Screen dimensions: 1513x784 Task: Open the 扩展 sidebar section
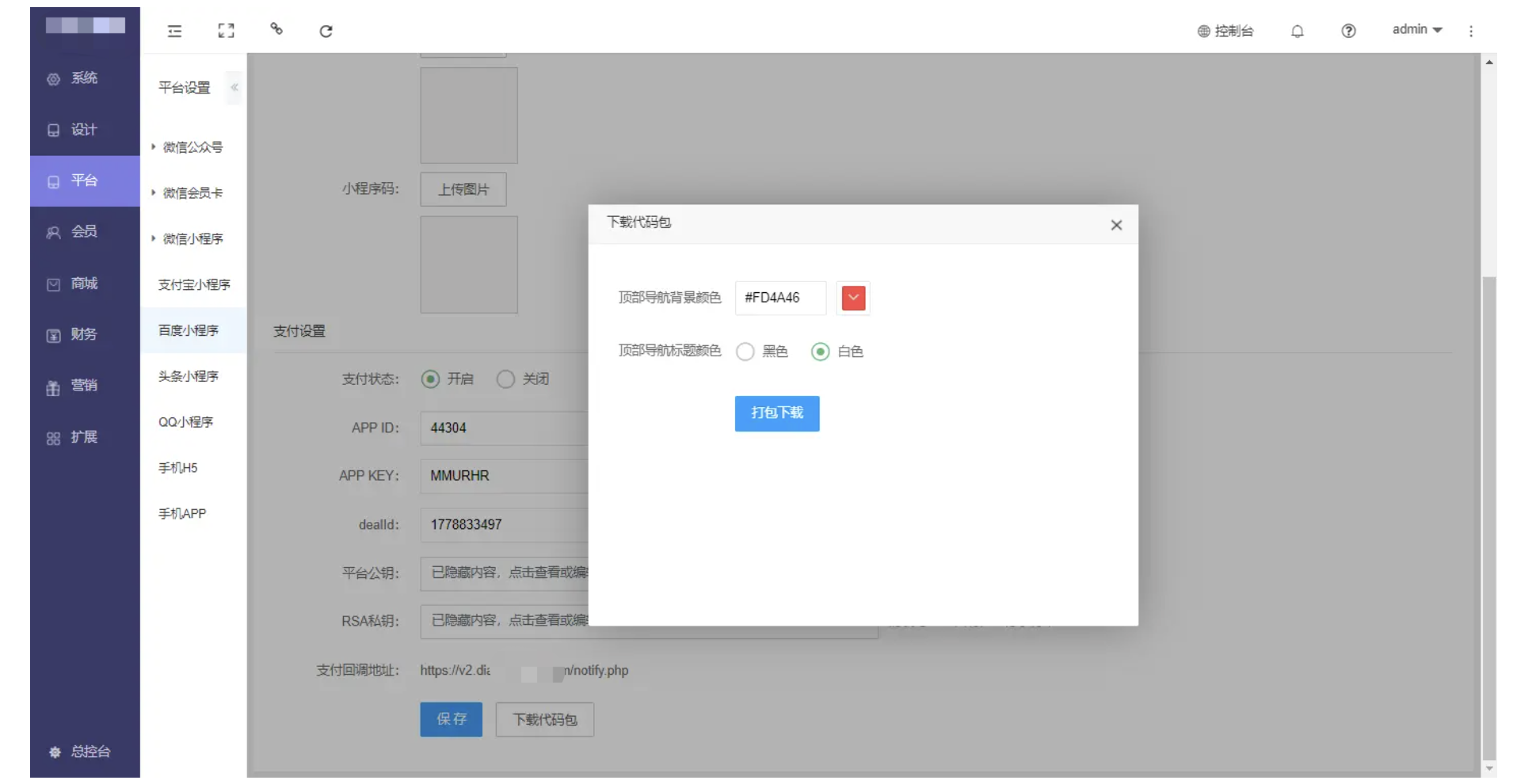(x=85, y=437)
